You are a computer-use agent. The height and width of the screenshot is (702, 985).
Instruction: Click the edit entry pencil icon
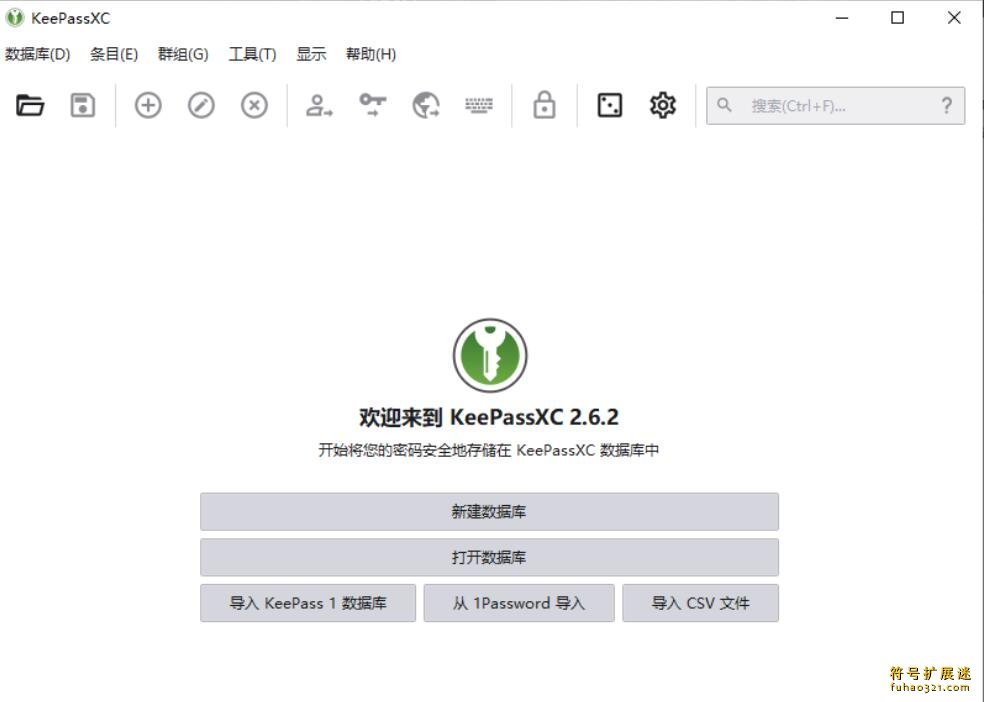tap(201, 106)
